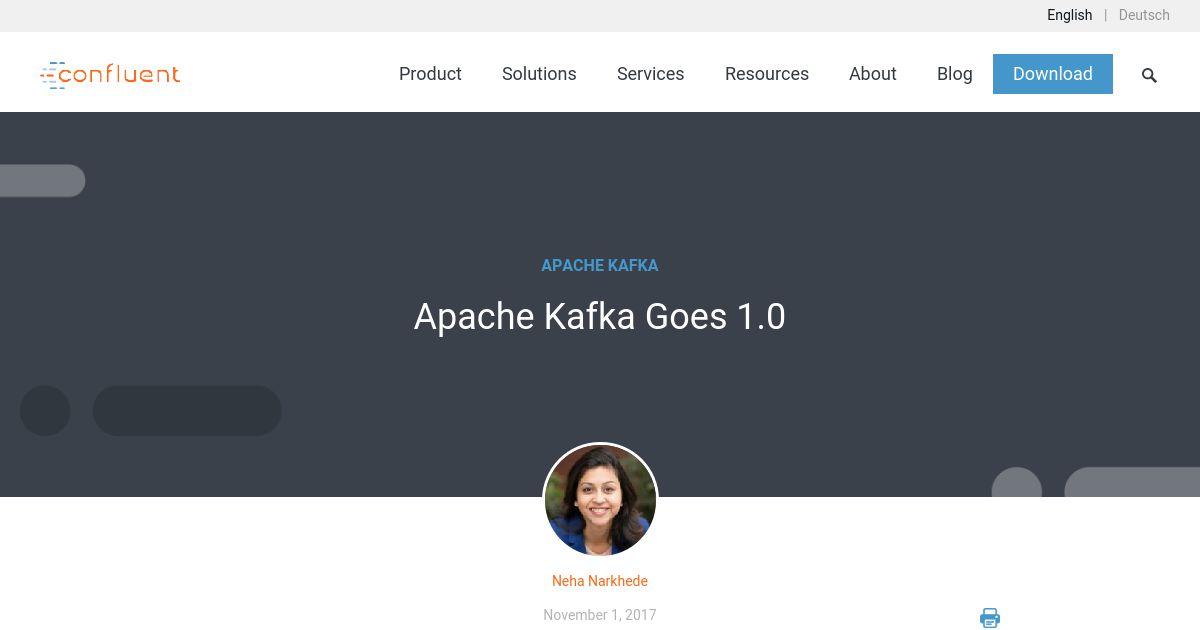Click the print article icon
This screenshot has width=1200, height=630.
click(x=990, y=618)
